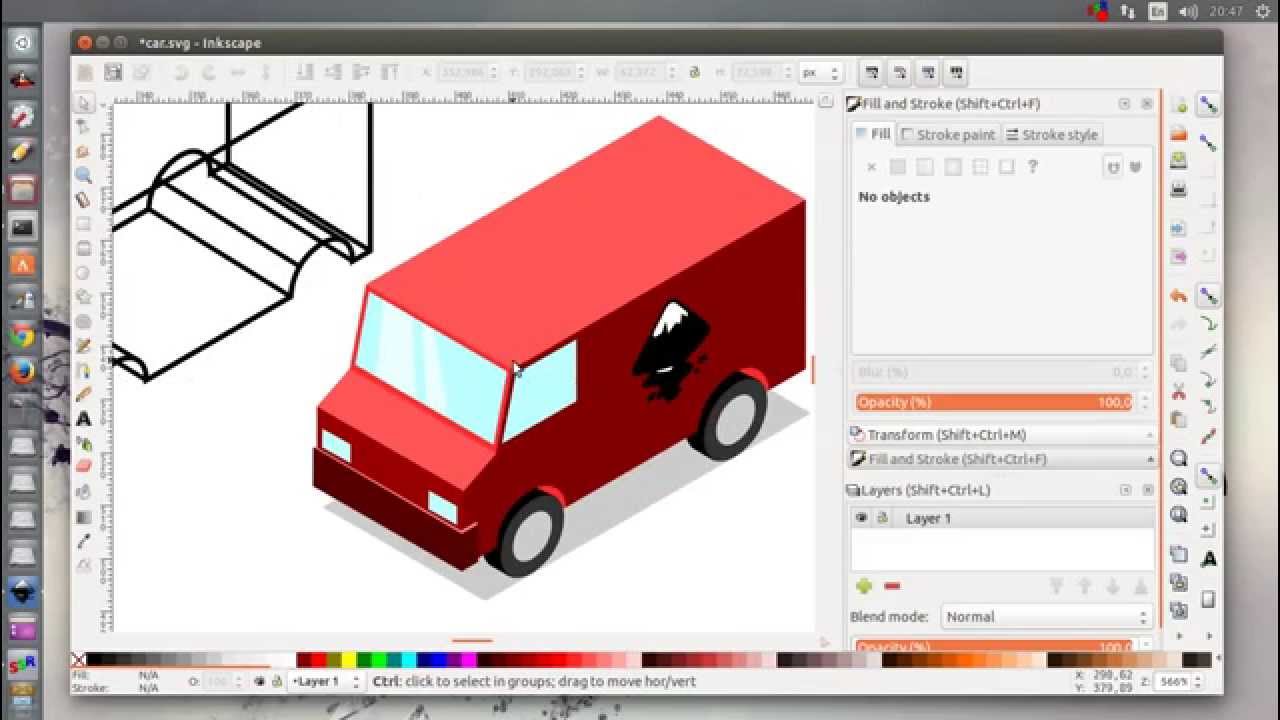Switch to the Stroke paint tab
Screen dimensions: 1280x720
[x=948, y=135]
